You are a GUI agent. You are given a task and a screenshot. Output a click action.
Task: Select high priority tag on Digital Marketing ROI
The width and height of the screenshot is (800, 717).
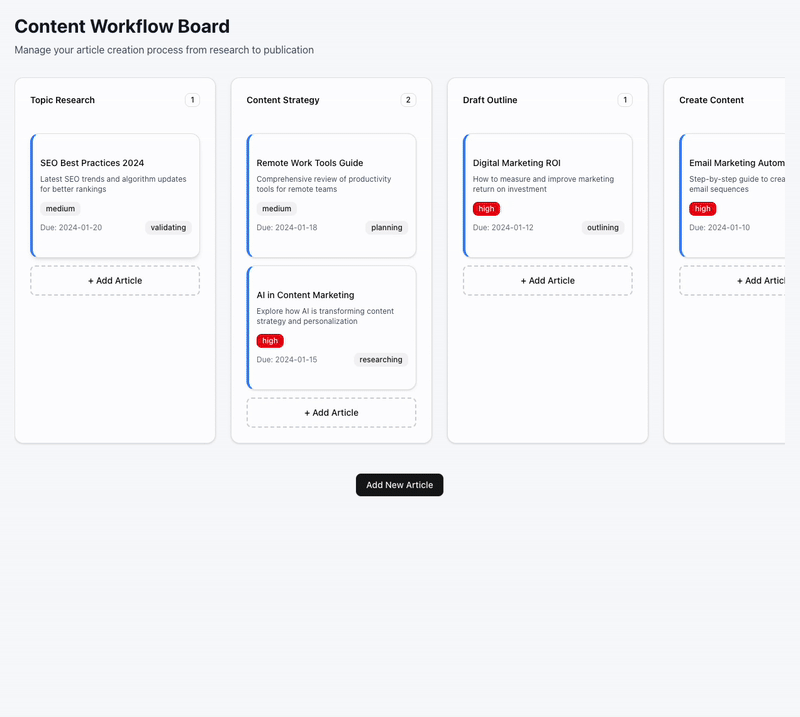coord(486,209)
